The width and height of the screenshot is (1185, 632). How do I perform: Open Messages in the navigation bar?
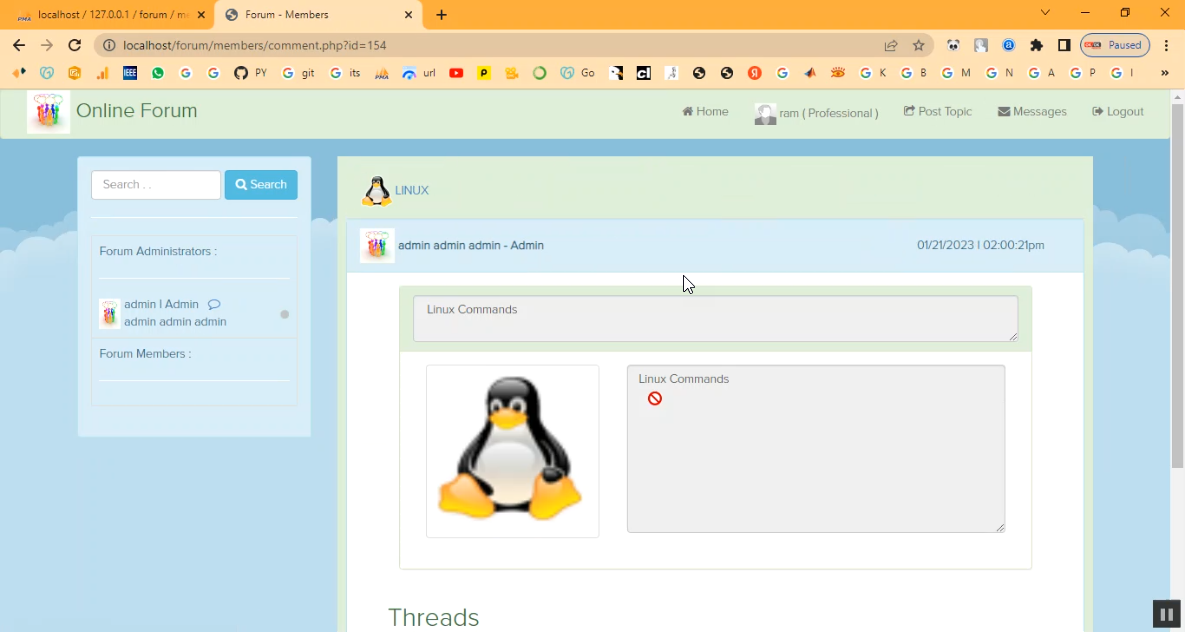tap(1032, 112)
